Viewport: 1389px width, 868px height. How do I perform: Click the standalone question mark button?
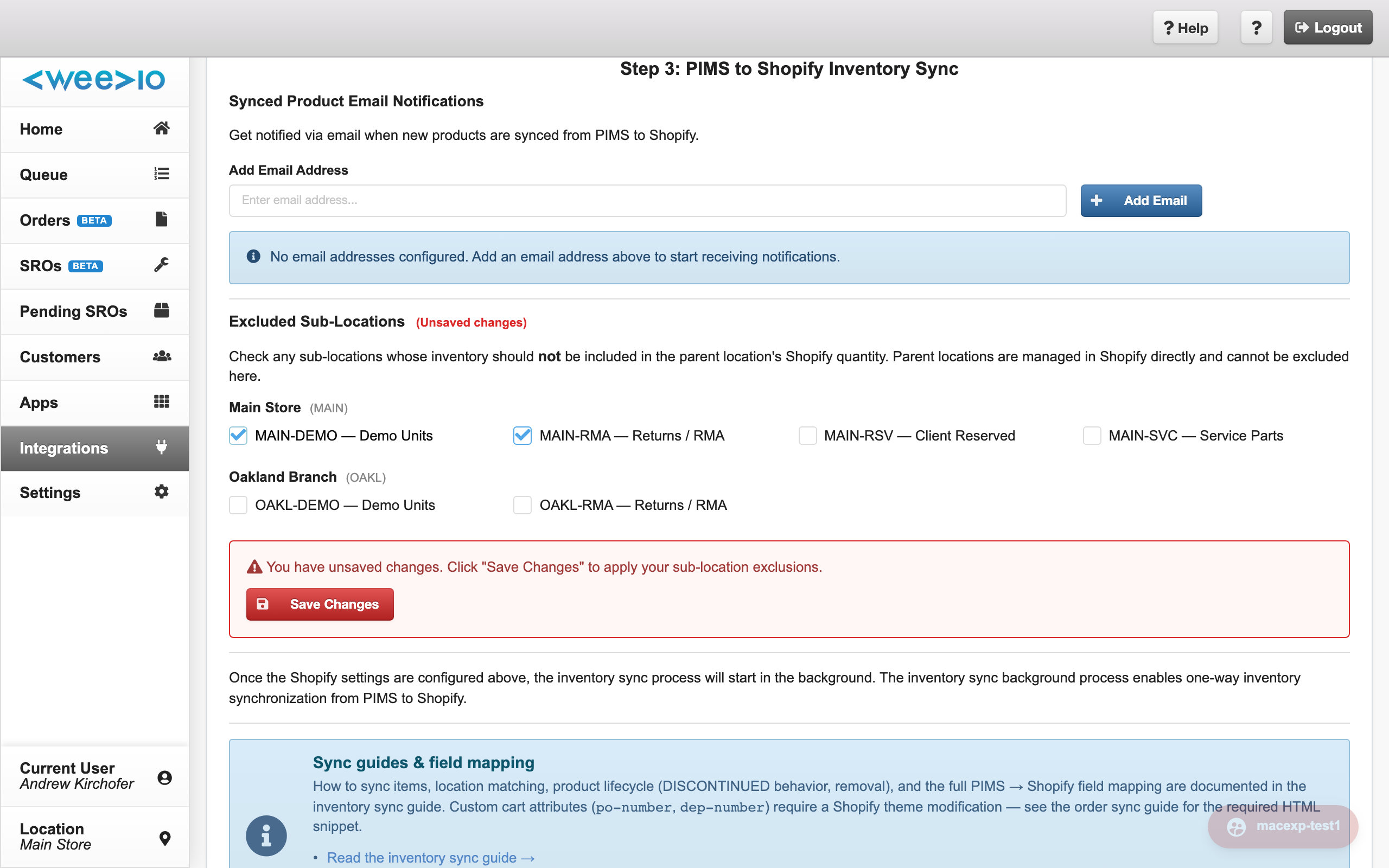1257,28
